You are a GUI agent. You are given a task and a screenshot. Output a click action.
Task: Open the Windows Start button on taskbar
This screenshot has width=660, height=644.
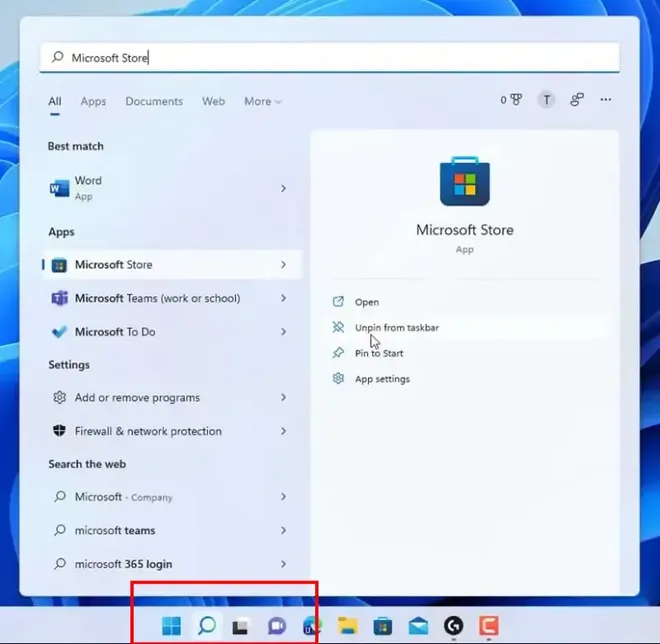[x=171, y=626]
